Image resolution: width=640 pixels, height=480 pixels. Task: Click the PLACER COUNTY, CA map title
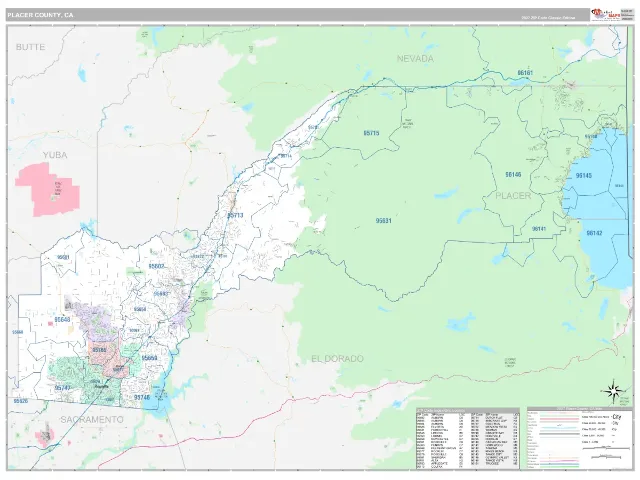pyautogui.click(x=40, y=15)
